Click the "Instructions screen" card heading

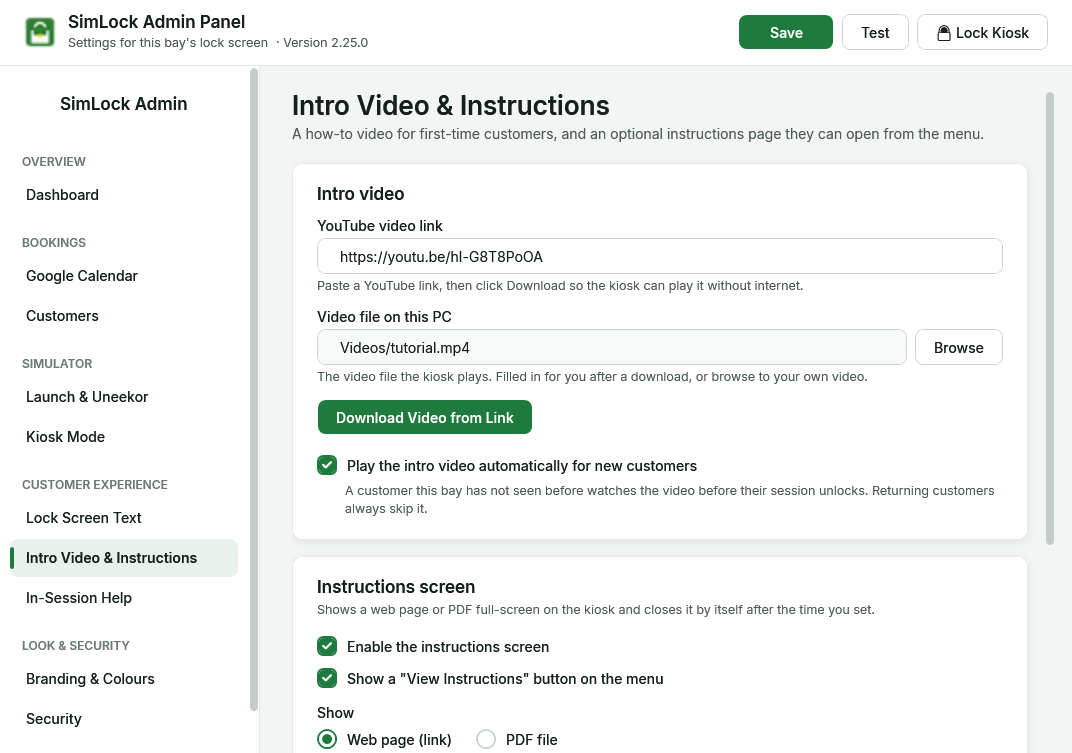[x=396, y=587]
